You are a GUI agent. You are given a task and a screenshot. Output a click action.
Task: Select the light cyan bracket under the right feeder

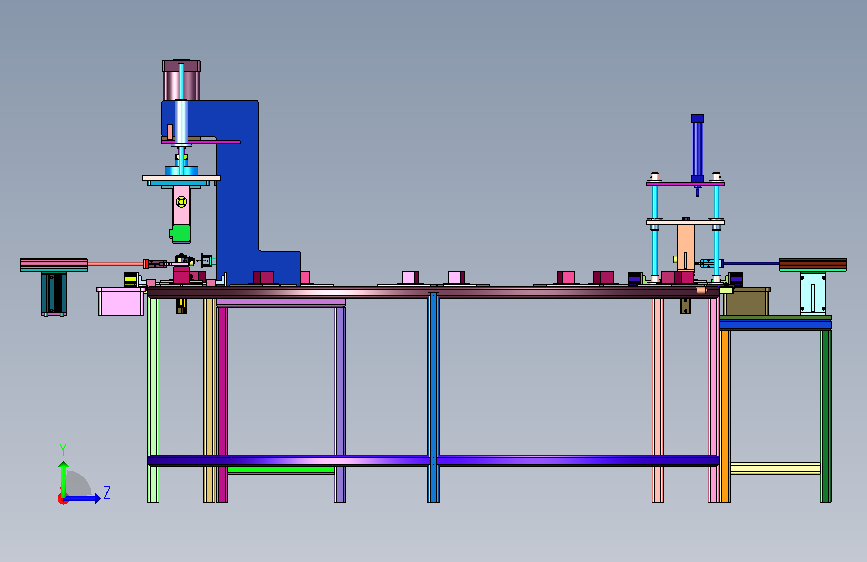pyautogui.click(x=812, y=293)
